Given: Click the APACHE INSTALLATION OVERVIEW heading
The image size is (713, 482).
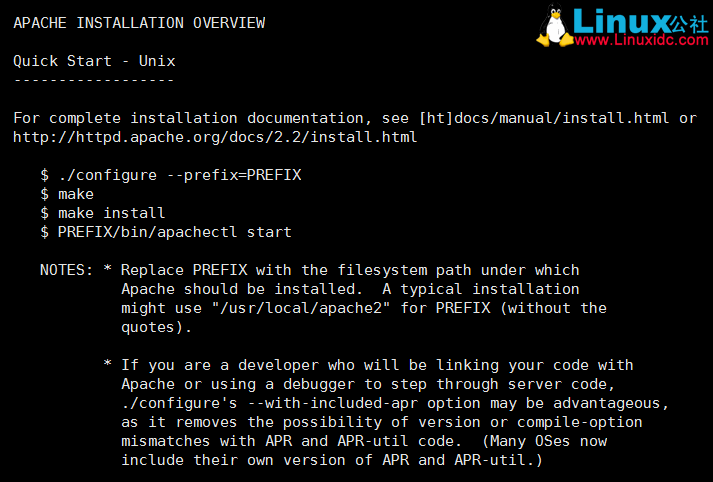Looking at the screenshot, I should [x=139, y=23].
